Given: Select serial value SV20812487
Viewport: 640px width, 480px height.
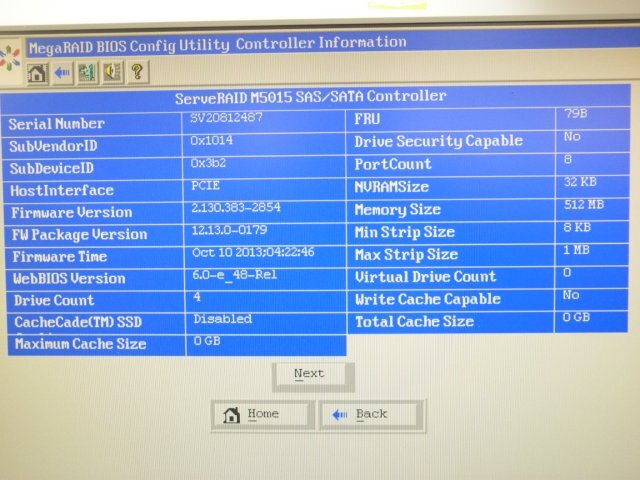Looking at the screenshot, I should (x=227, y=118).
